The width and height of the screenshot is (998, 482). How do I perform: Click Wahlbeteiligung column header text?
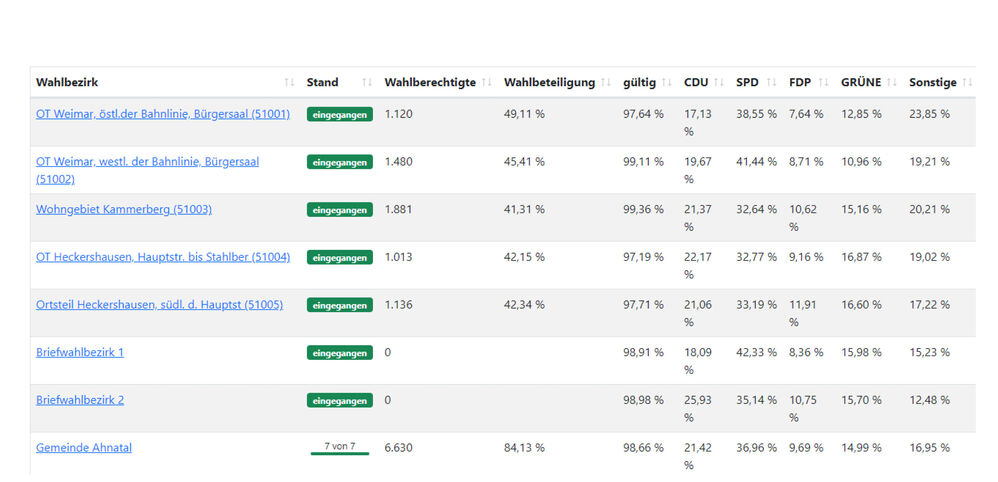549,83
